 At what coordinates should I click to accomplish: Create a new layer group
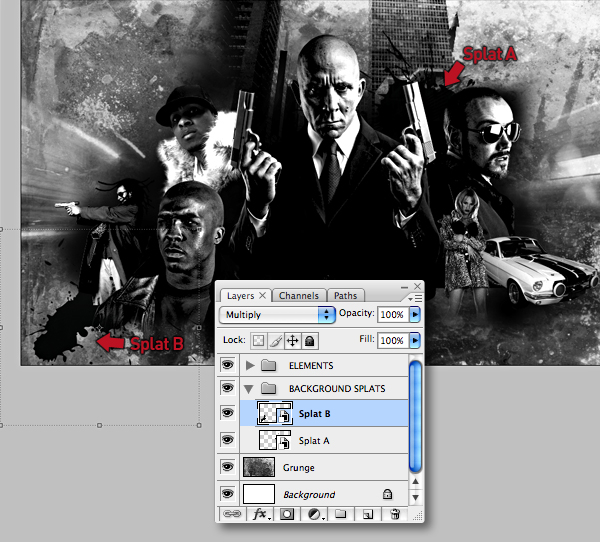[x=341, y=514]
